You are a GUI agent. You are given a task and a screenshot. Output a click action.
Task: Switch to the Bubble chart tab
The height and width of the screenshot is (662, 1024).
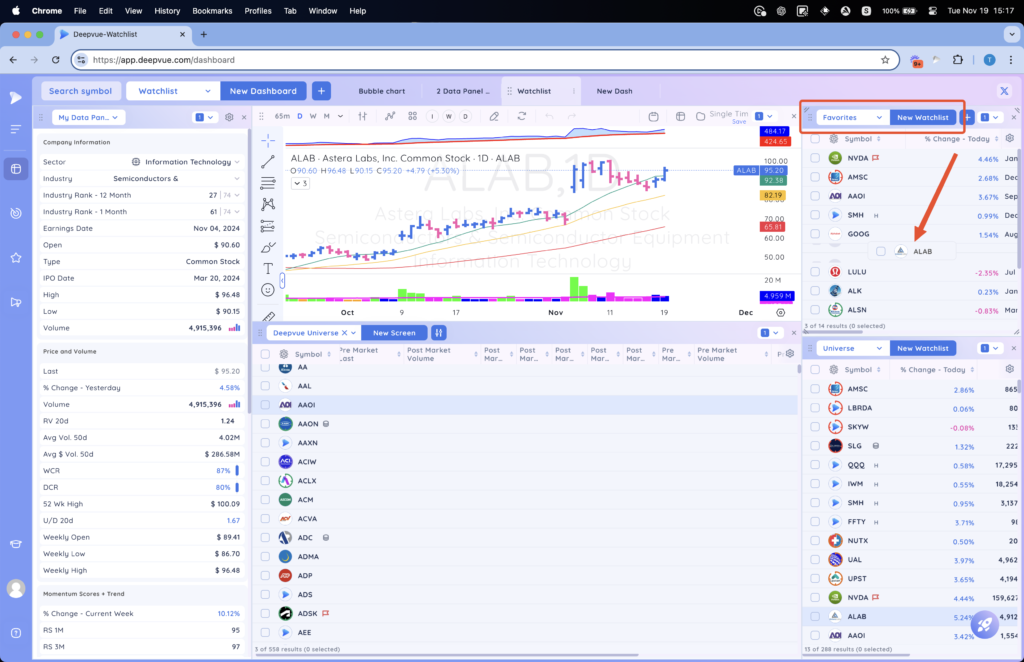(381, 91)
